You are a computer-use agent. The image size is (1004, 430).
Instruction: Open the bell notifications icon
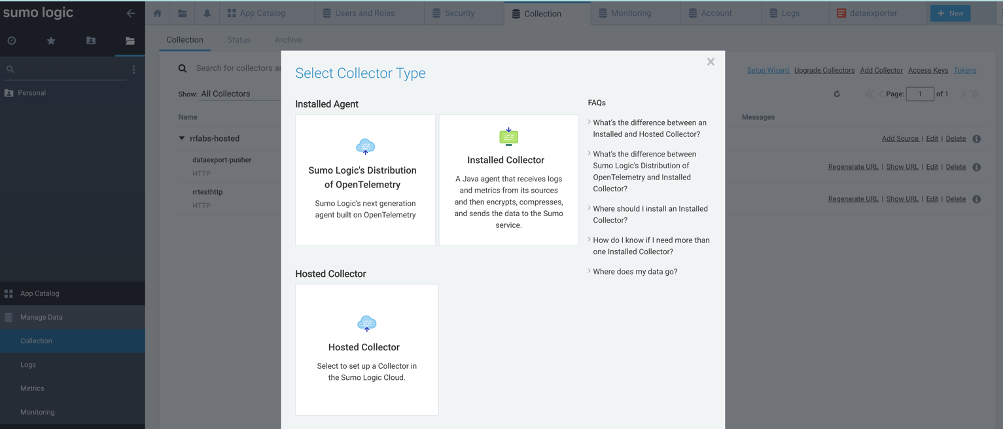205,13
